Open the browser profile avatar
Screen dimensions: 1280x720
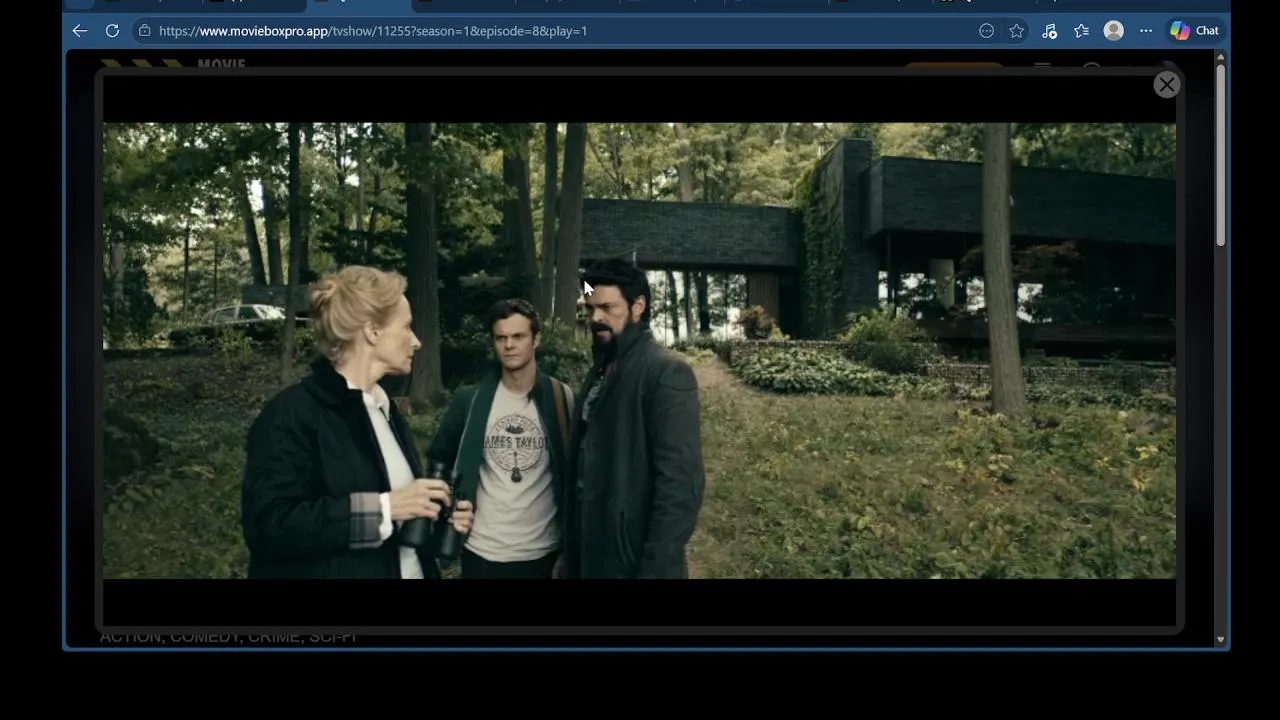(1113, 31)
